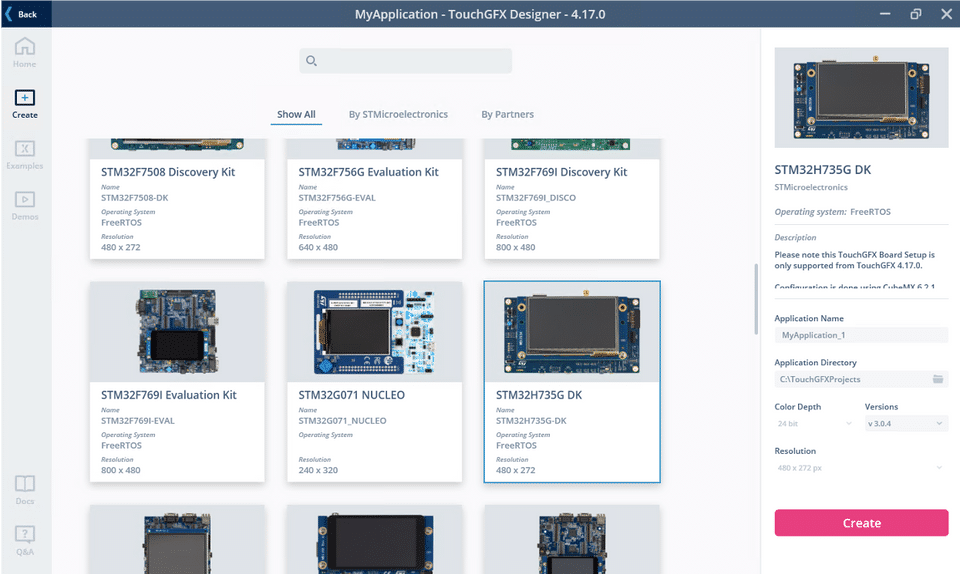Switch to By STMicroelectronics tab
Screen dimensions: 960x574
(x=398, y=114)
